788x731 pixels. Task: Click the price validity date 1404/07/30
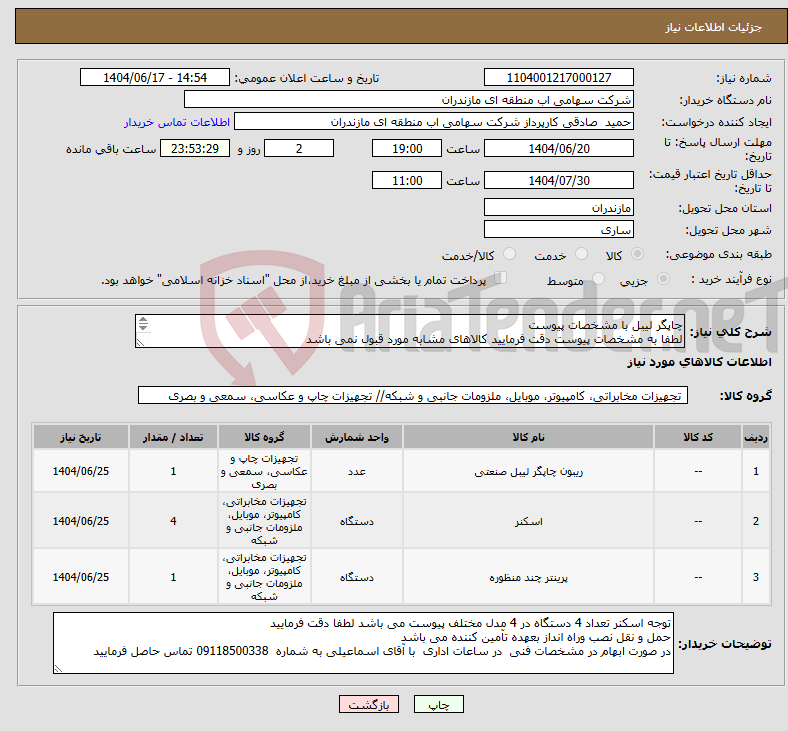coord(558,180)
